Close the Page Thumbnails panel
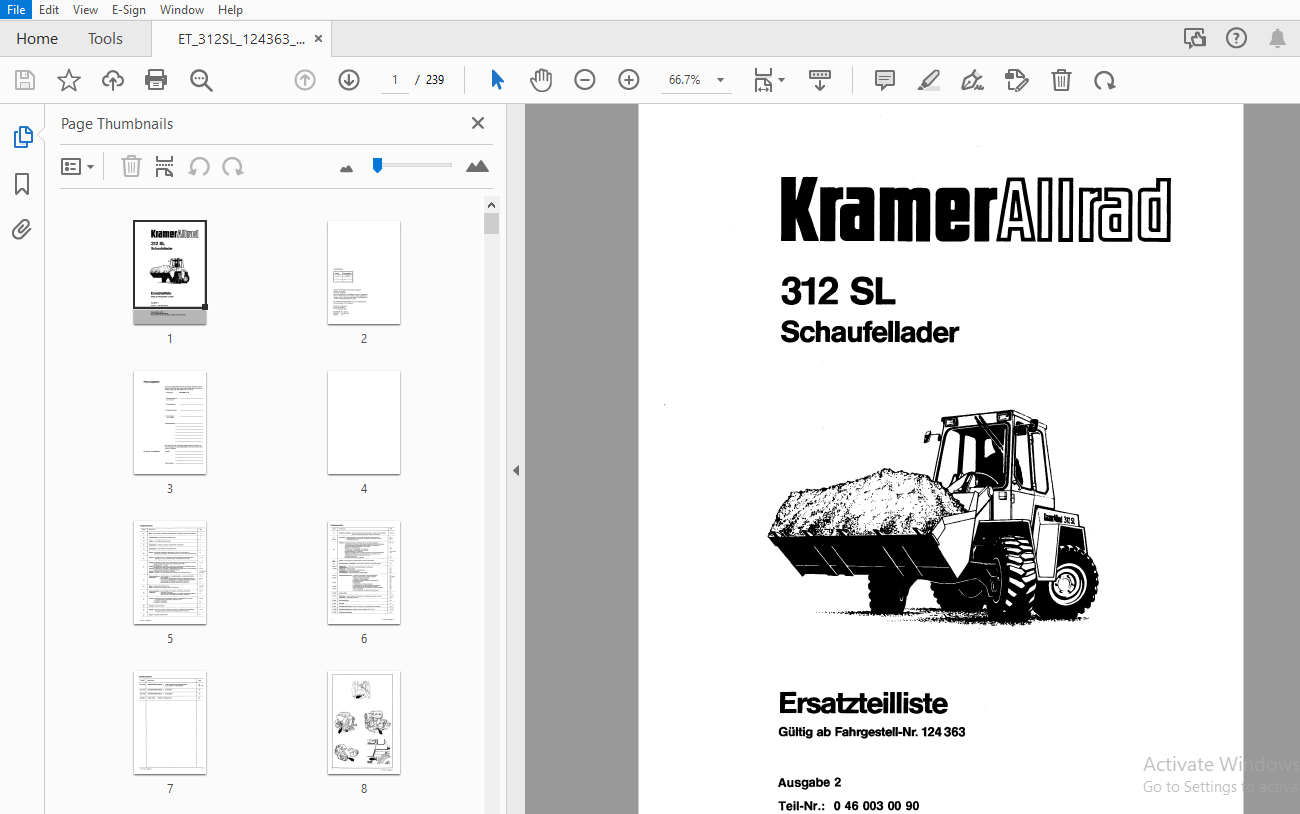The width and height of the screenshot is (1300, 814). point(478,123)
